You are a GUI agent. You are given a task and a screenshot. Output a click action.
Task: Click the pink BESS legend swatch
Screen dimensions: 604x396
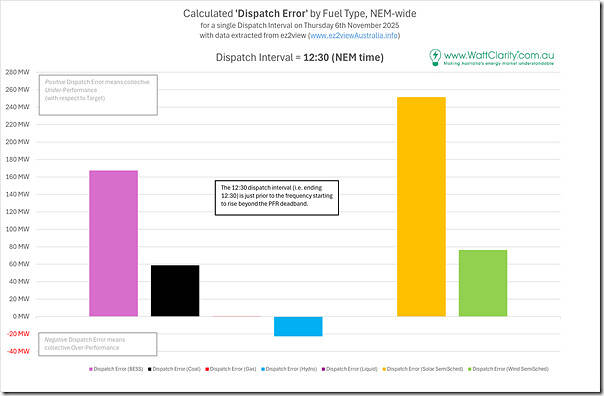coord(91,369)
